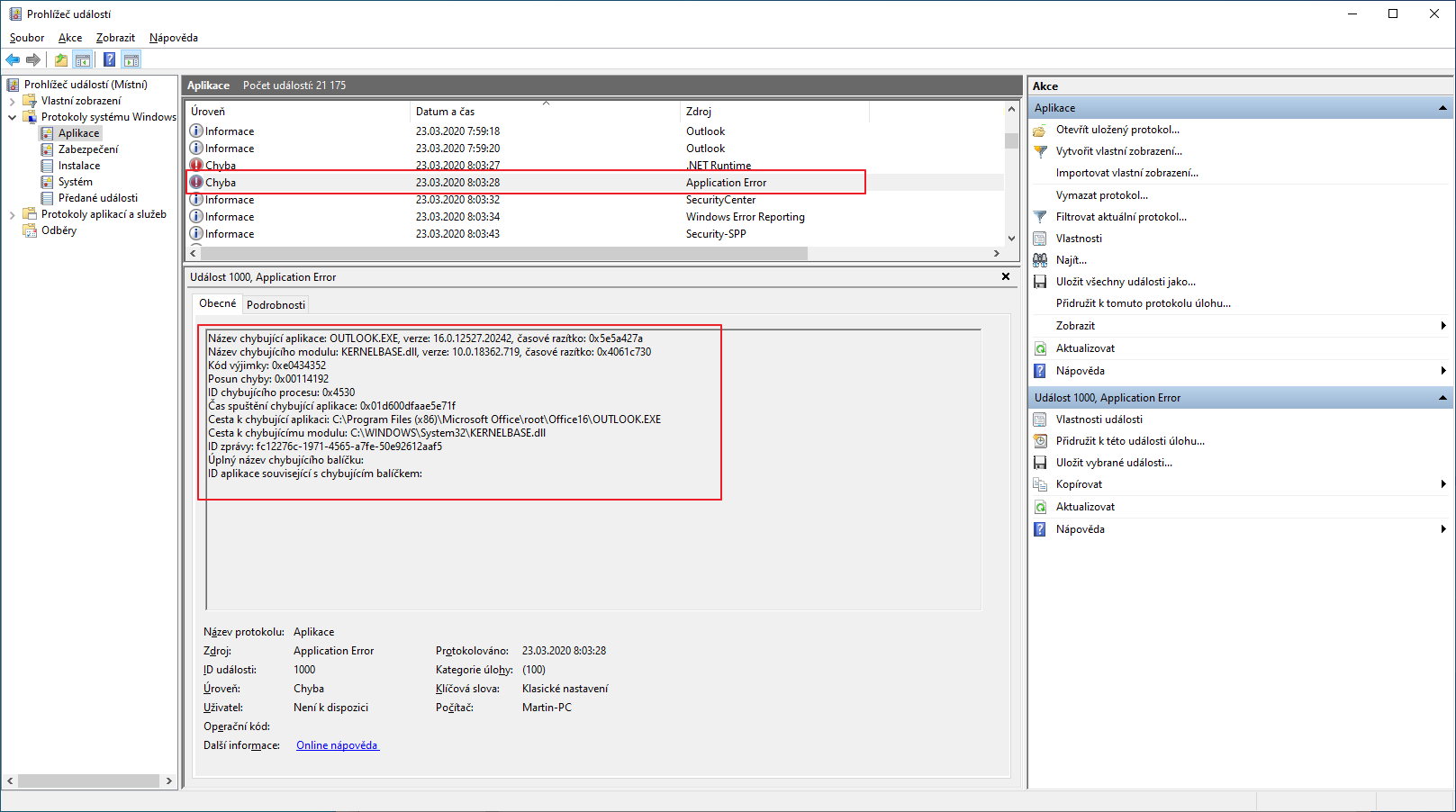Click Přidružit k tomuto protokolu úlohu
The width and height of the screenshot is (1456, 812).
tap(1144, 303)
